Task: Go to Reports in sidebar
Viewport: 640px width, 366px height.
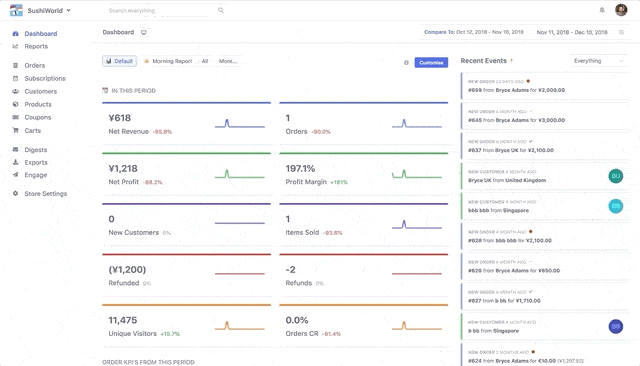Action: (36, 47)
